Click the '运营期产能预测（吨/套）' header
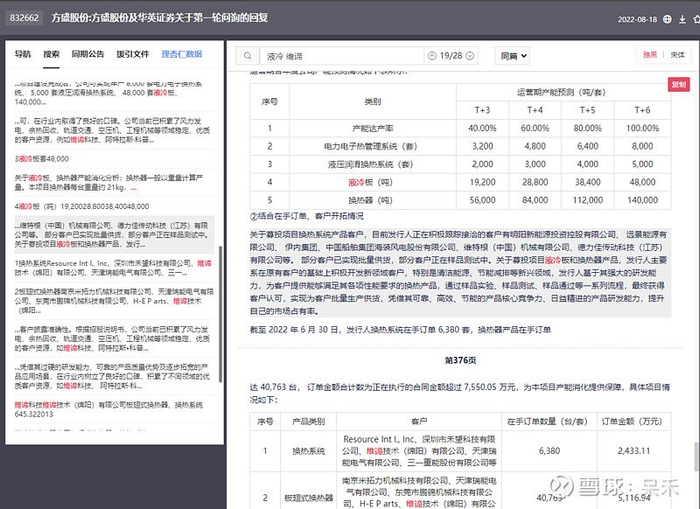Image resolution: width=700 pixels, height=509 pixels. click(561, 92)
